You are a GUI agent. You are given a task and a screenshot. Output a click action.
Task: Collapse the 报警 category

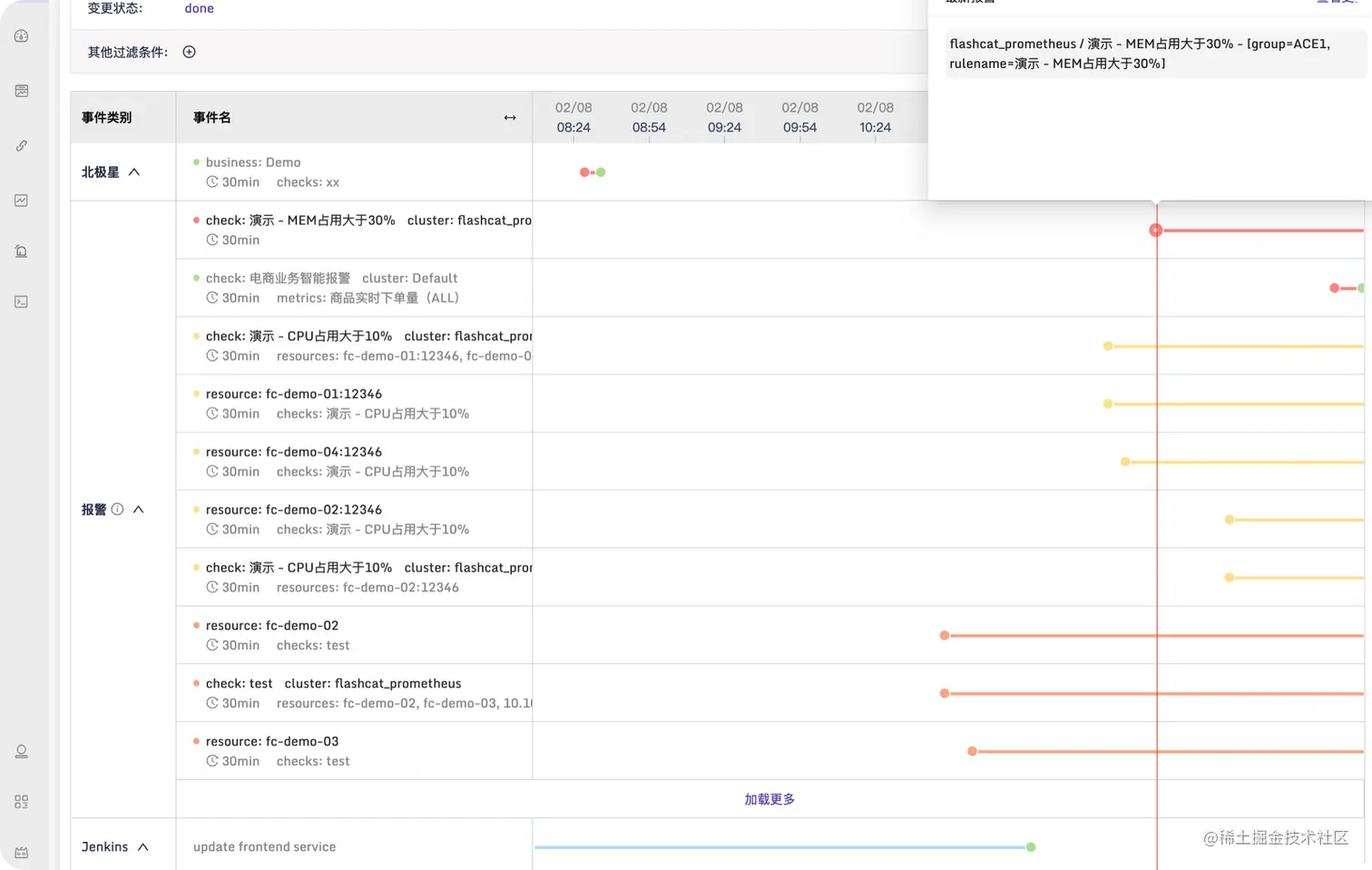point(139,509)
